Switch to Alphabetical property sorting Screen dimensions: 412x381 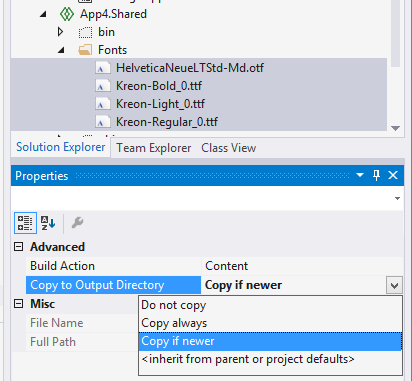point(48,223)
